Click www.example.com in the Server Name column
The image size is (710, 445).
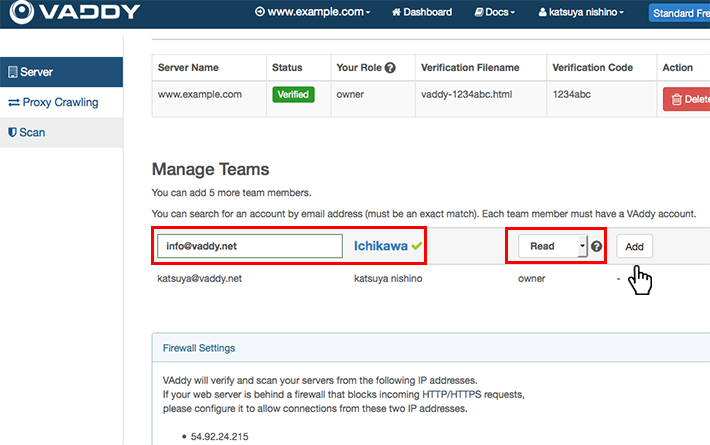click(x=200, y=95)
